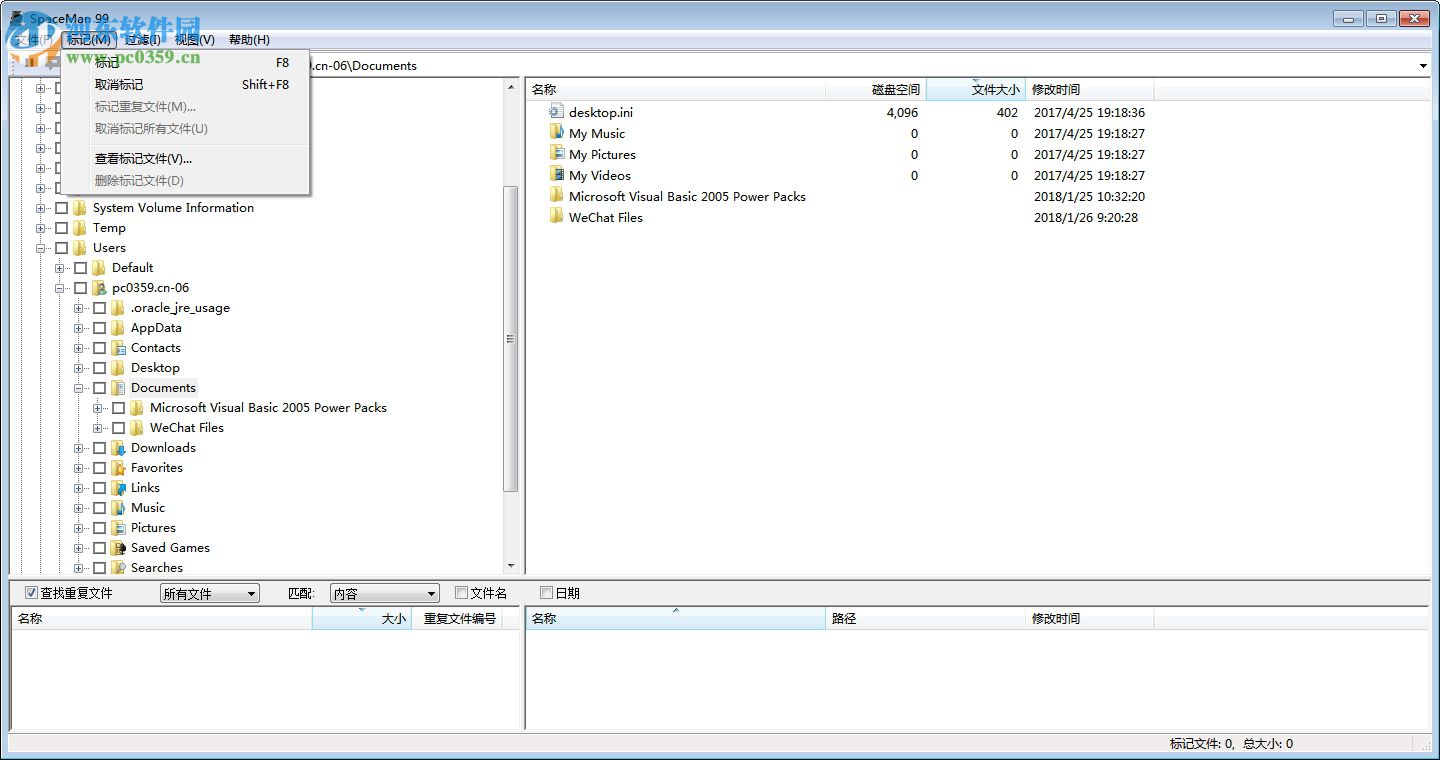Sort file list by 修改时间 column header
The height and width of the screenshot is (760, 1440).
(x=1090, y=90)
